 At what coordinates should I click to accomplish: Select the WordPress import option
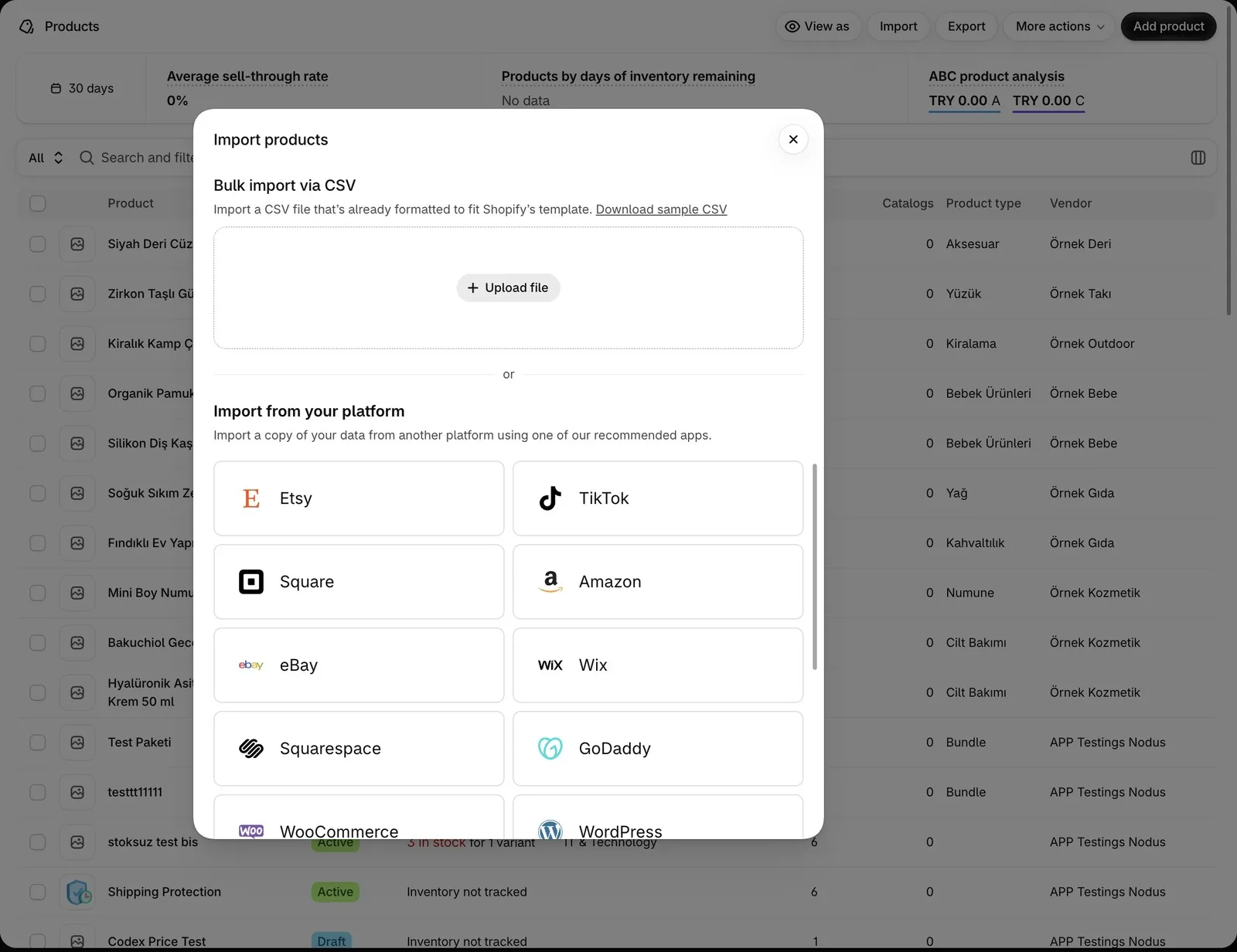point(658,818)
